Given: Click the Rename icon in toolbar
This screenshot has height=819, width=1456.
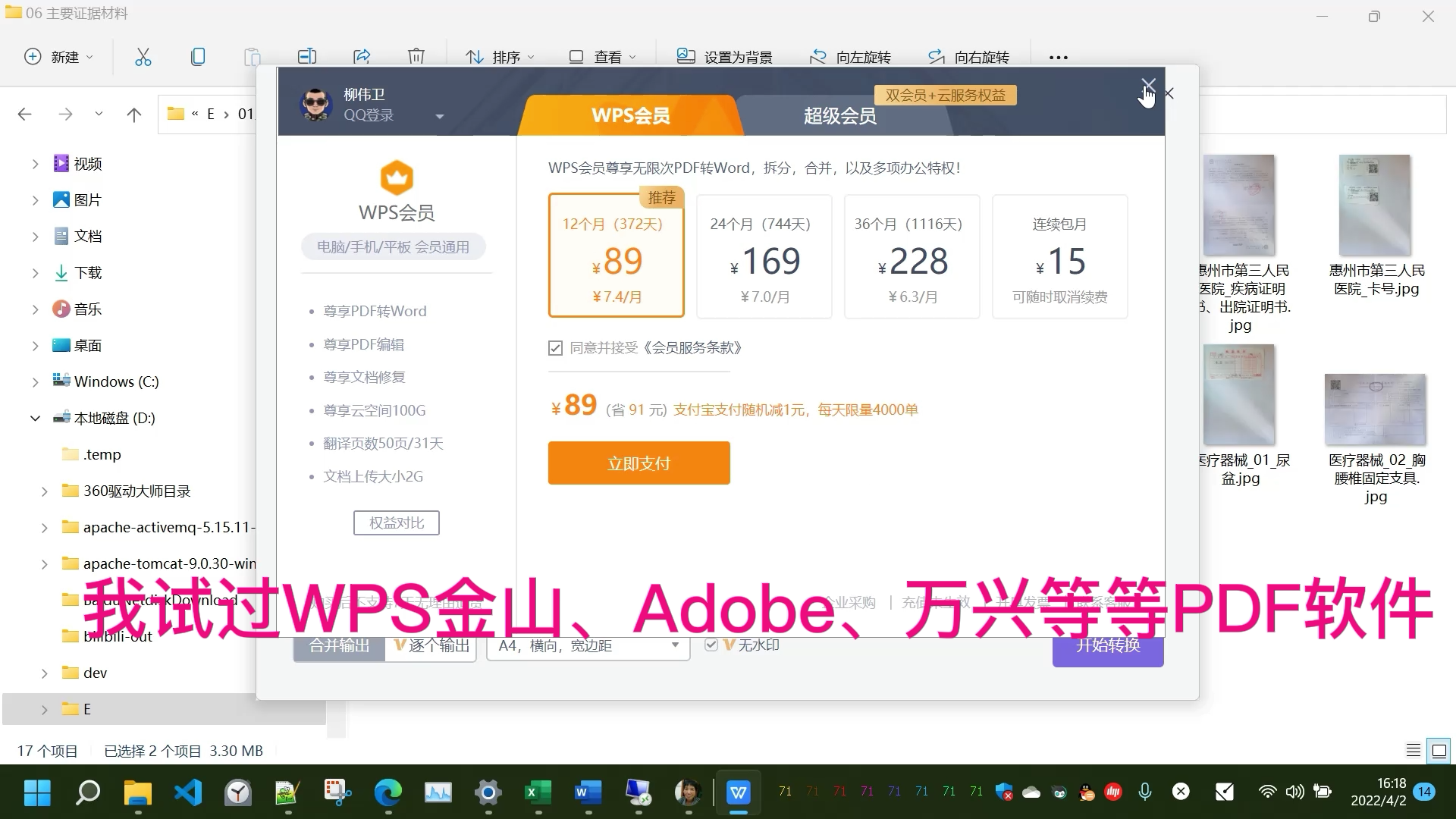Looking at the screenshot, I should [306, 57].
